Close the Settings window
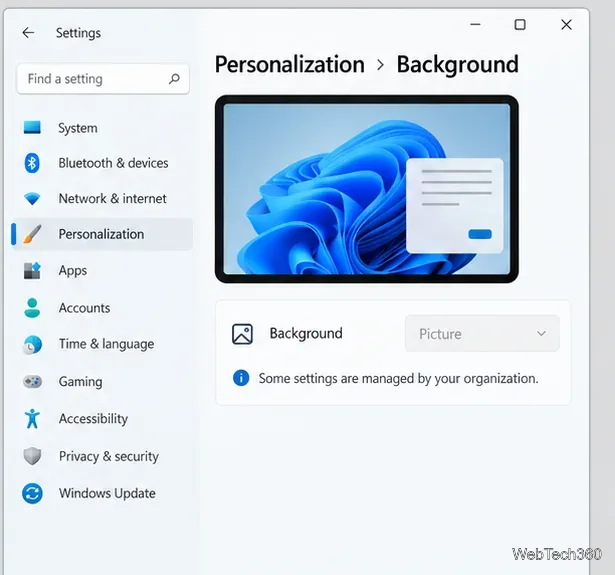 click(566, 25)
